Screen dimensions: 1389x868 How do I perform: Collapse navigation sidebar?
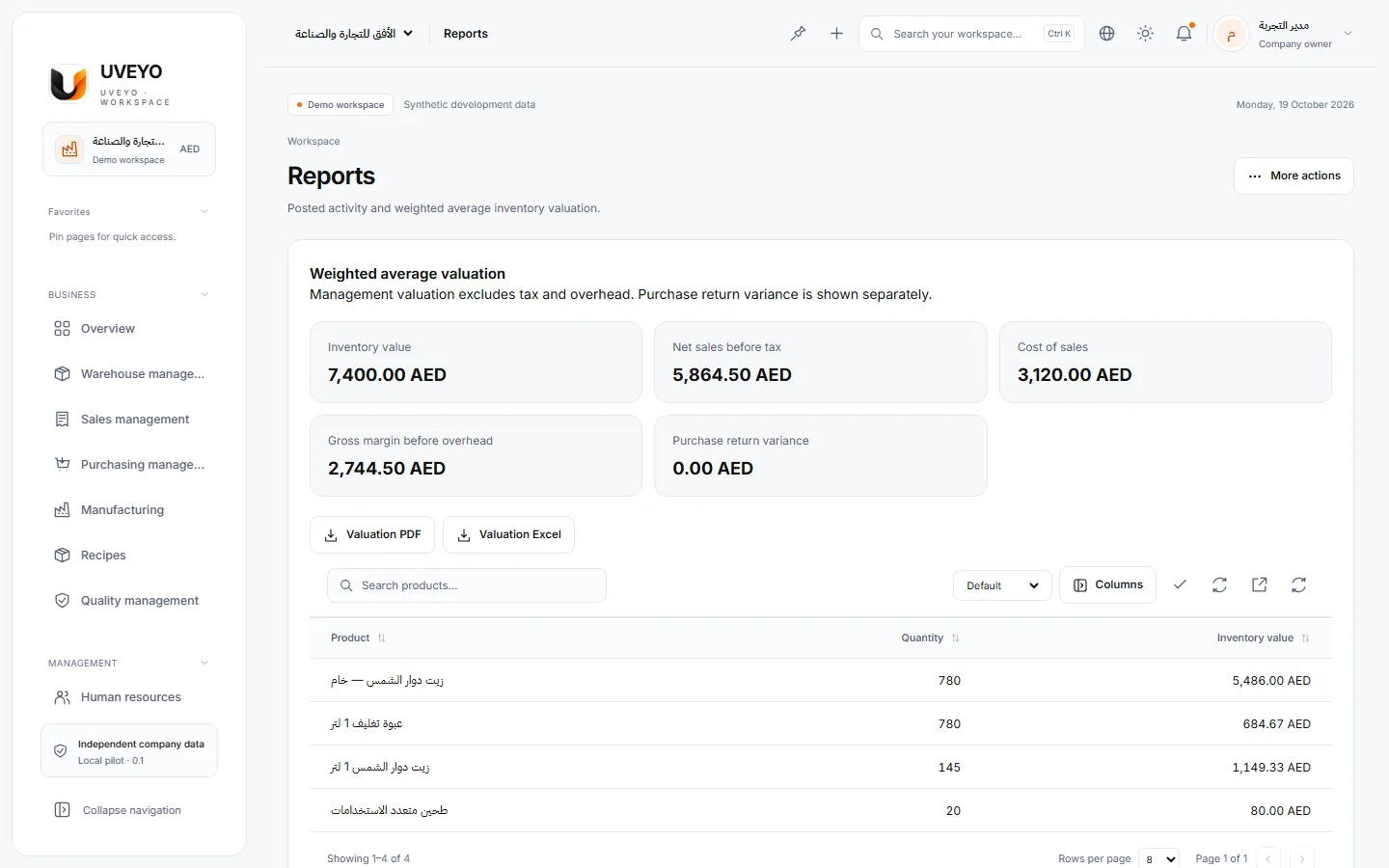click(129, 810)
